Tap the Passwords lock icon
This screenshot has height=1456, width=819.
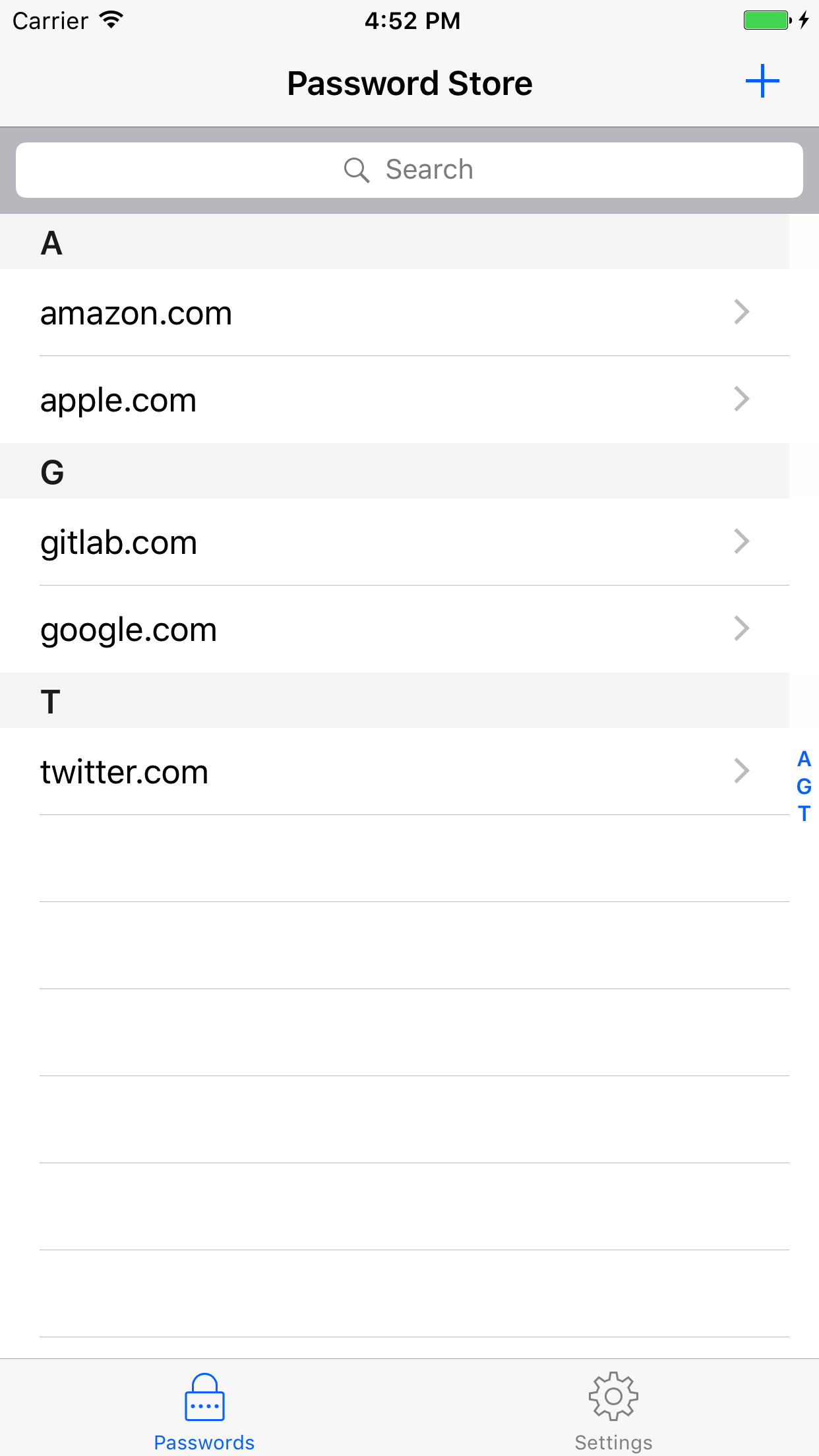point(204,1397)
